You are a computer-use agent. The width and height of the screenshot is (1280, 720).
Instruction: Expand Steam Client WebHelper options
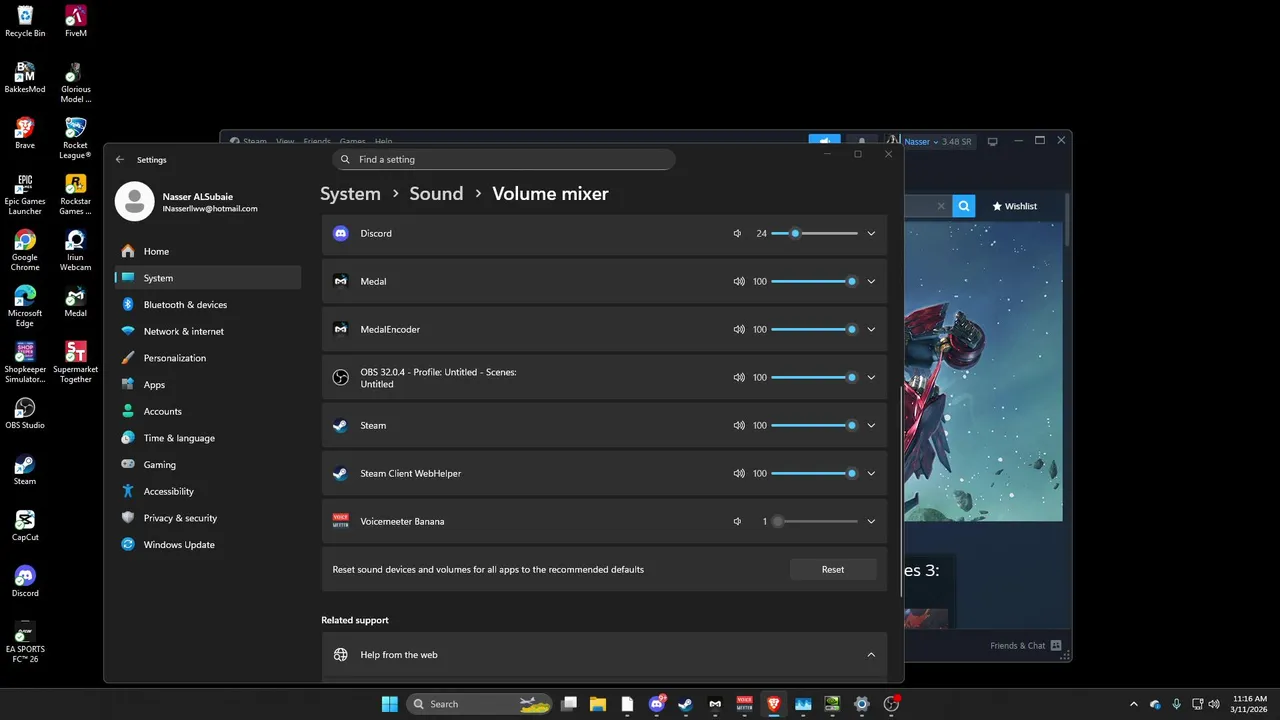[871, 473]
